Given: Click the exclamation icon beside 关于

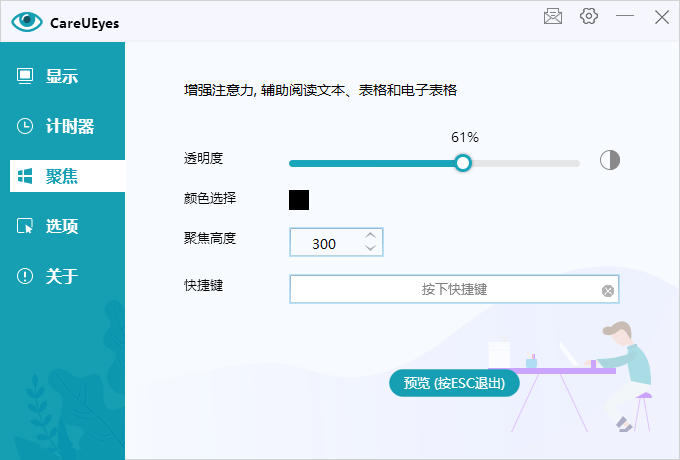Looking at the screenshot, I should click(25, 276).
